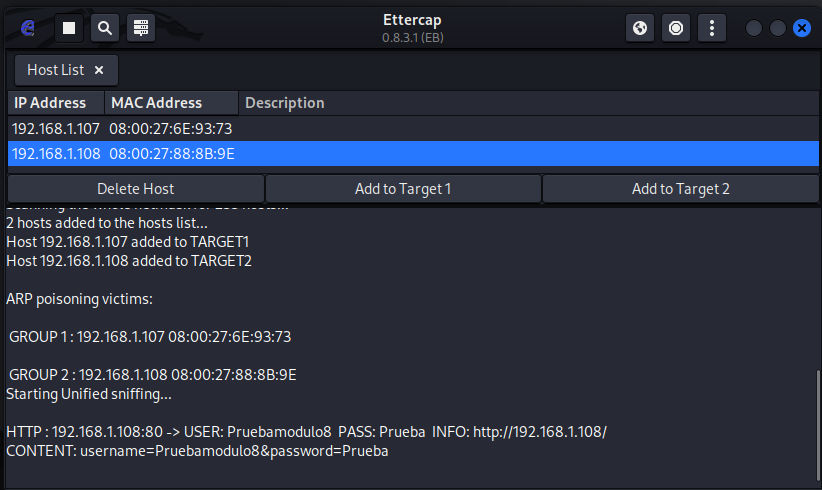Click the Ettercap logo icon

point(28,28)
